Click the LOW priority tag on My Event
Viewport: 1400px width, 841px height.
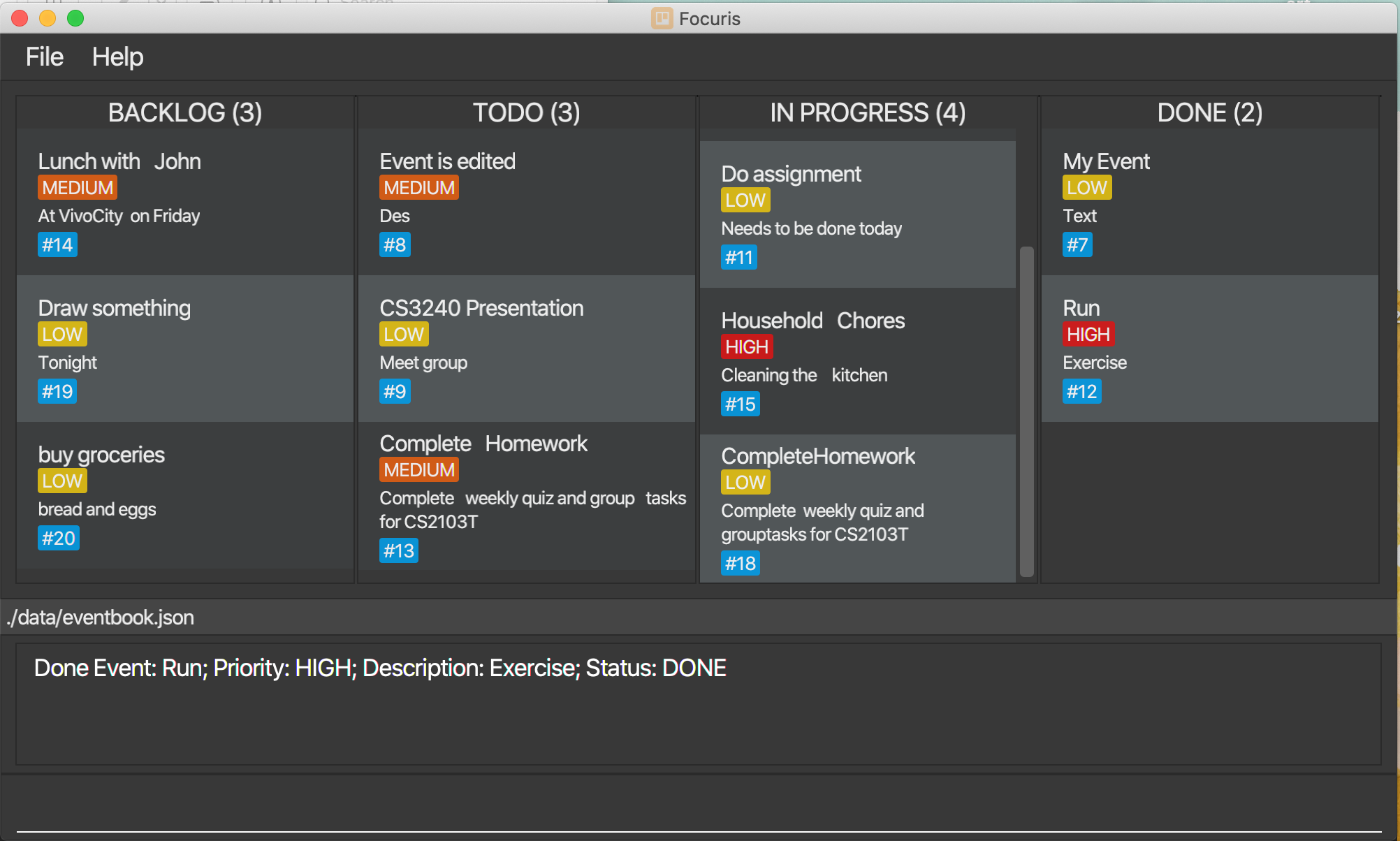(x=1086, y=187)
